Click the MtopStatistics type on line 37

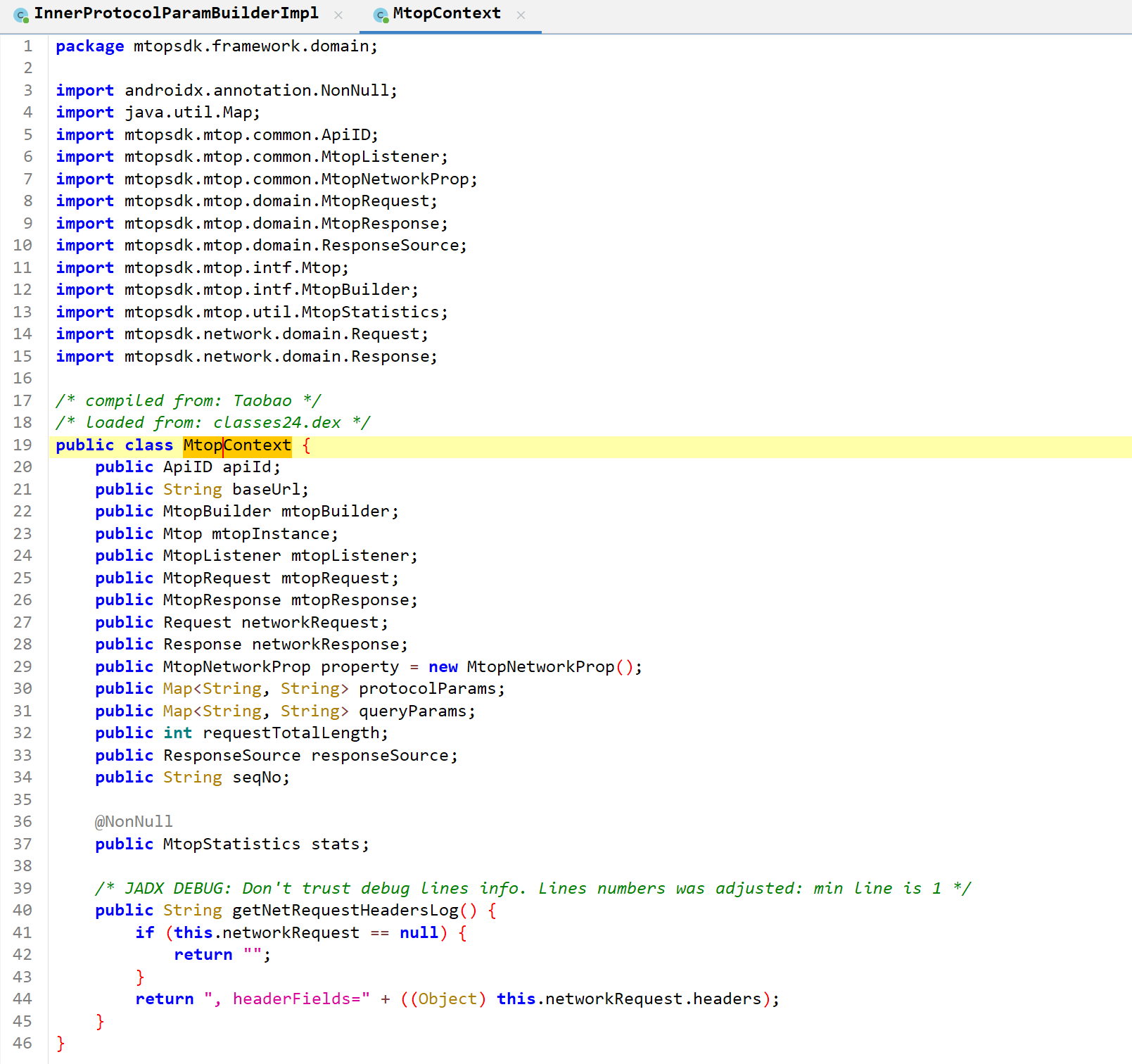(231, 844)
